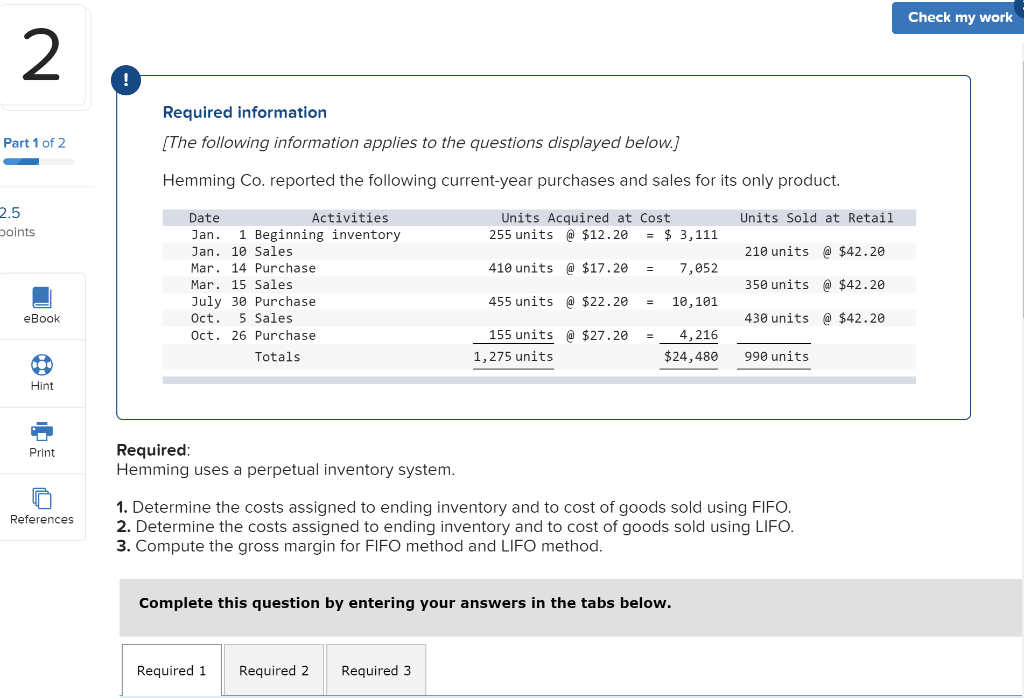This screenshot has height=698, width=1024.
Task: Click the $24,480 total cost value
Action: pyautogui.click(x=688, y=356)
